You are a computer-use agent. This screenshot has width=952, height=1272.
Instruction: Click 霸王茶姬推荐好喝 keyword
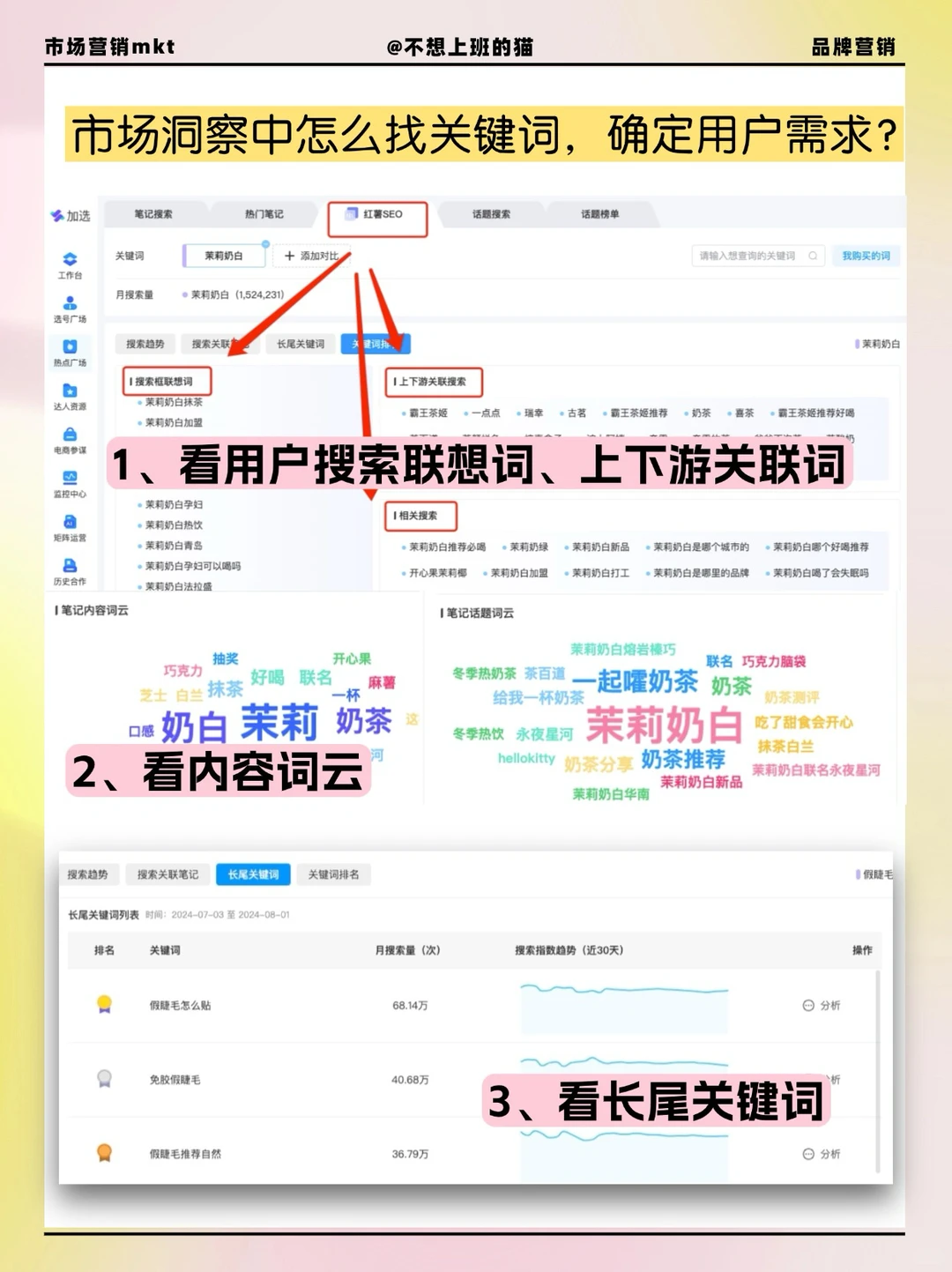tap(816, 413)
